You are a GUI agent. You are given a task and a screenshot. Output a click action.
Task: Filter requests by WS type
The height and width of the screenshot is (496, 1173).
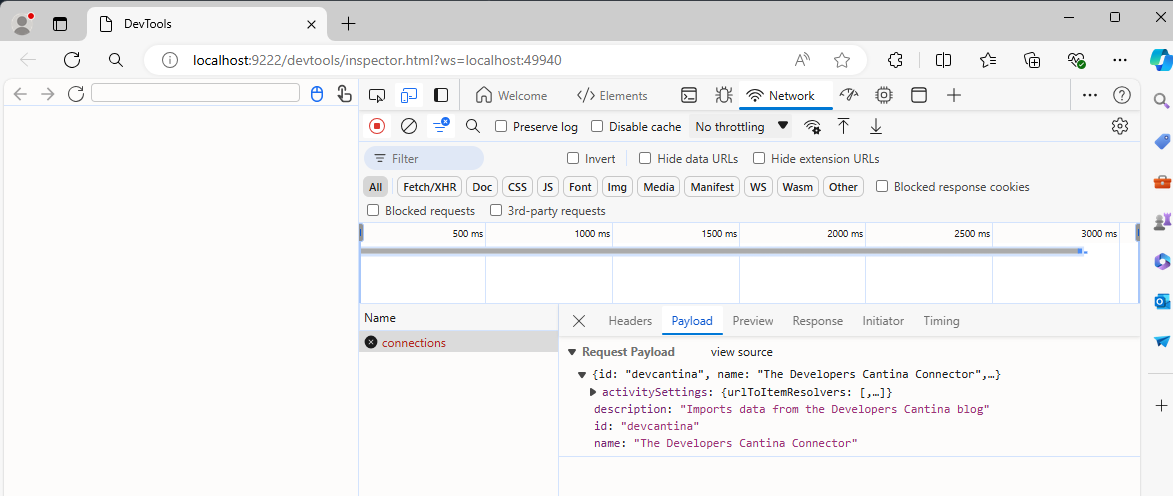tap(759, 186)
